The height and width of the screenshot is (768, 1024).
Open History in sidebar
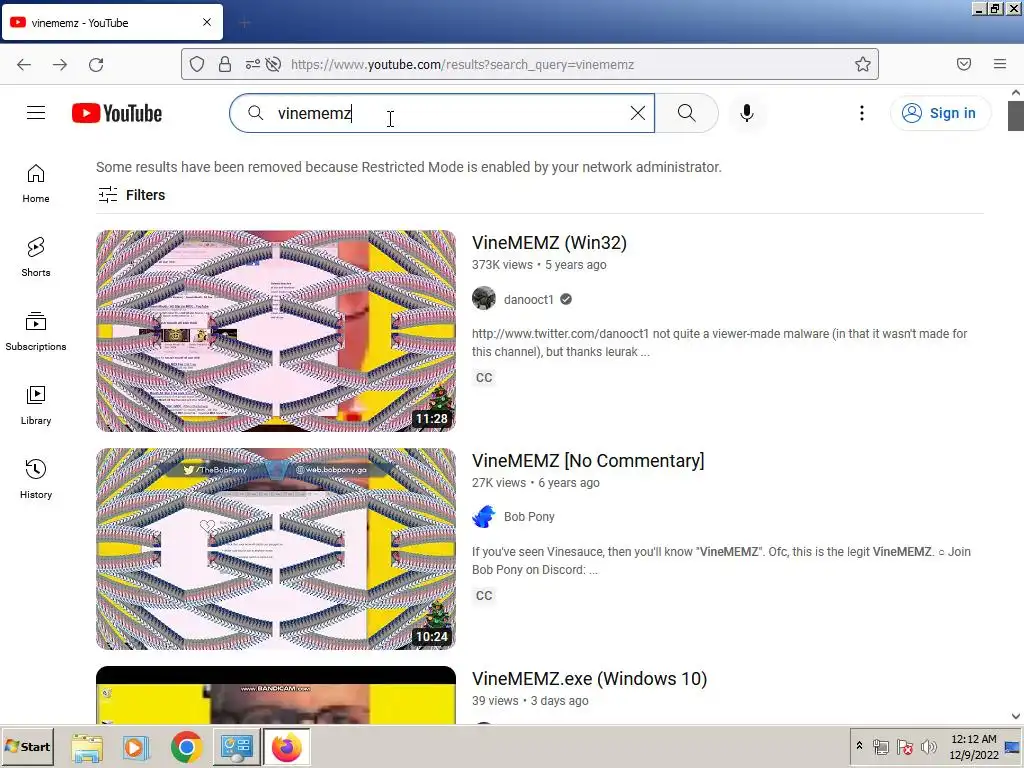[36, 479]
